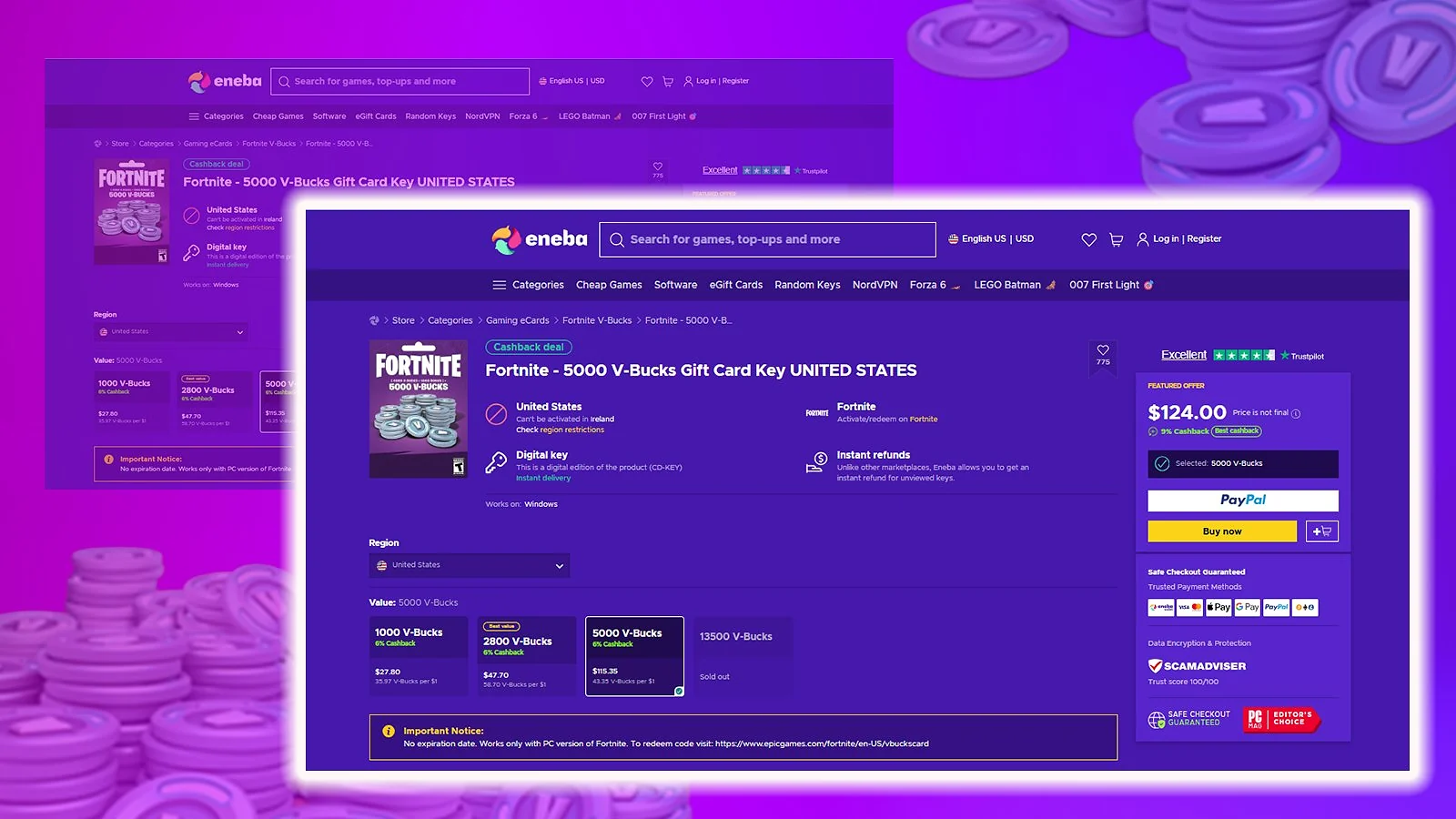Click the Log in link
This screenshot has width=1456, height=819.
click(1166, 239)
